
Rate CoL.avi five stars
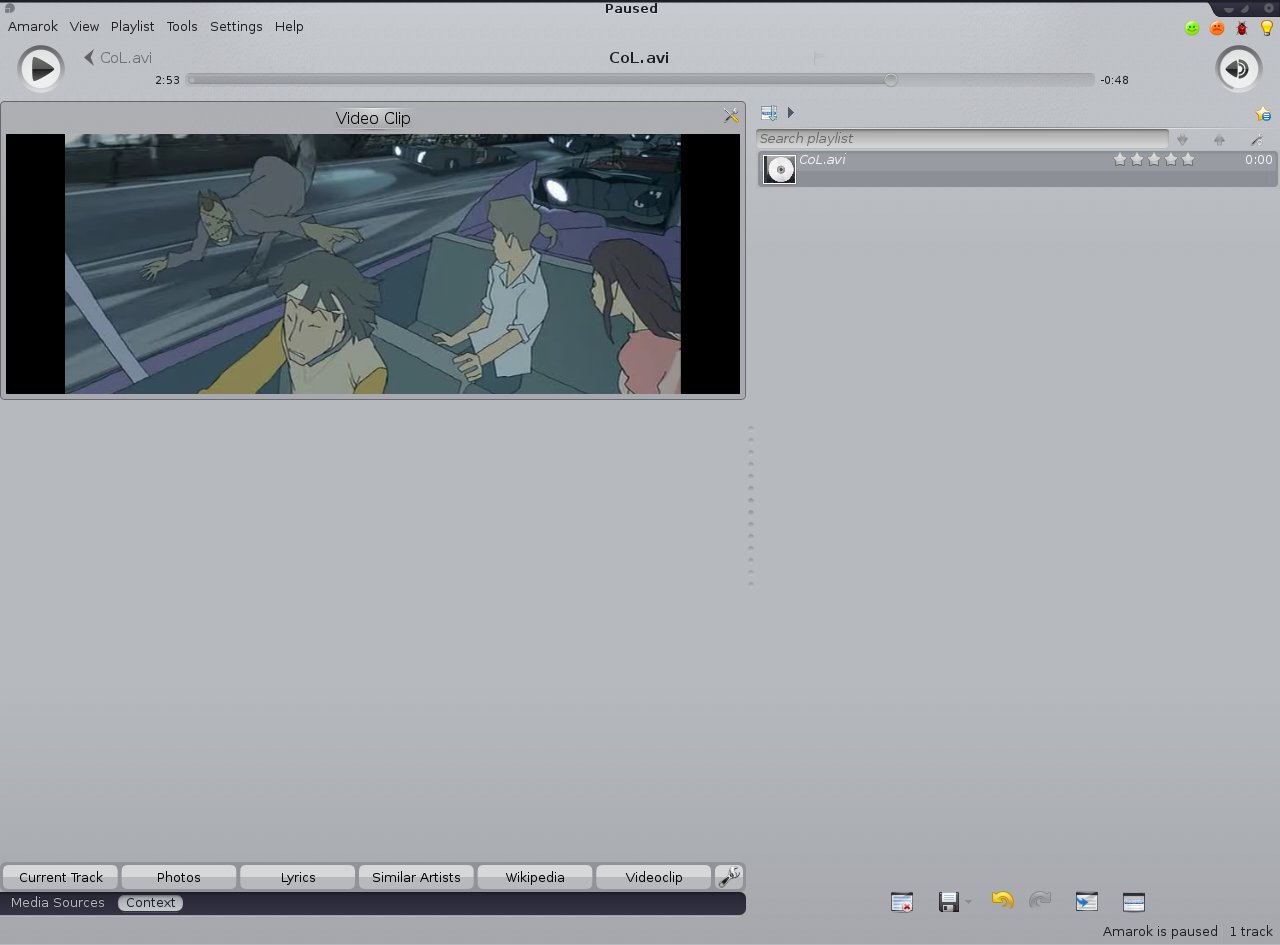(x=1188, y=159)
